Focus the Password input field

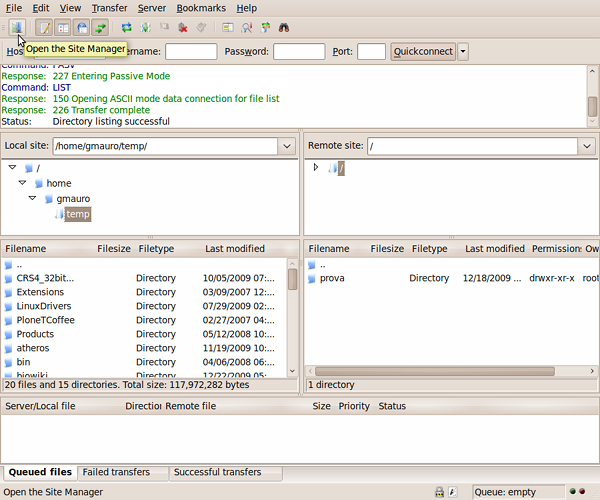click(x=299, y=51)
